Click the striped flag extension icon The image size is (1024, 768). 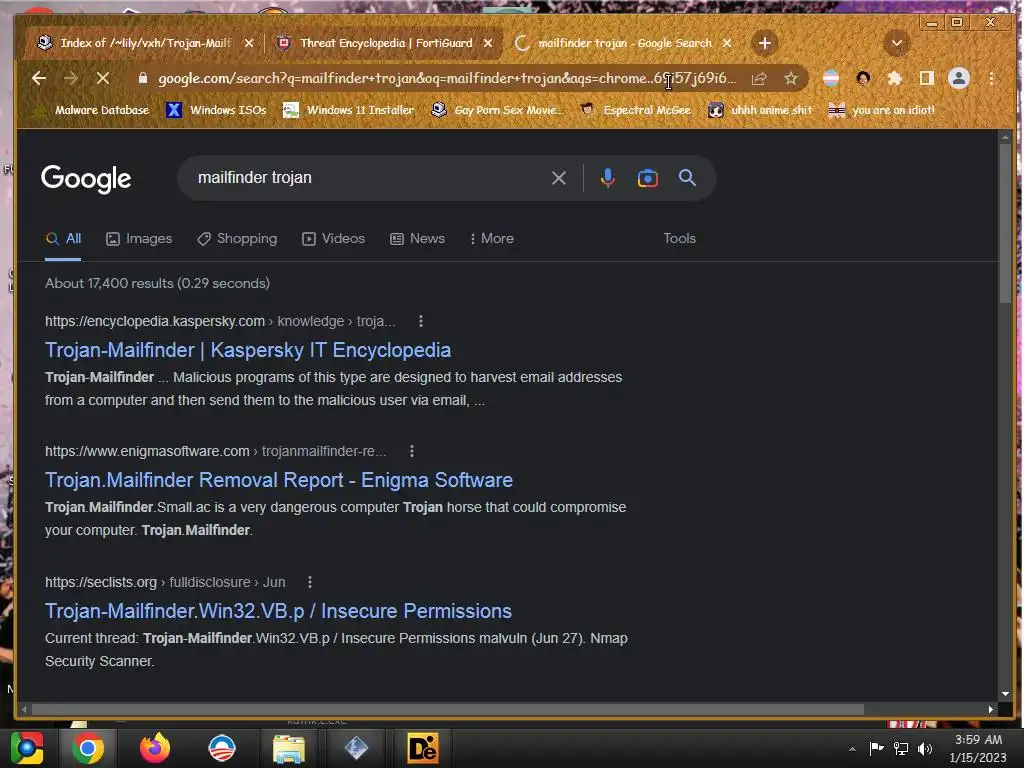coord(831,79)
